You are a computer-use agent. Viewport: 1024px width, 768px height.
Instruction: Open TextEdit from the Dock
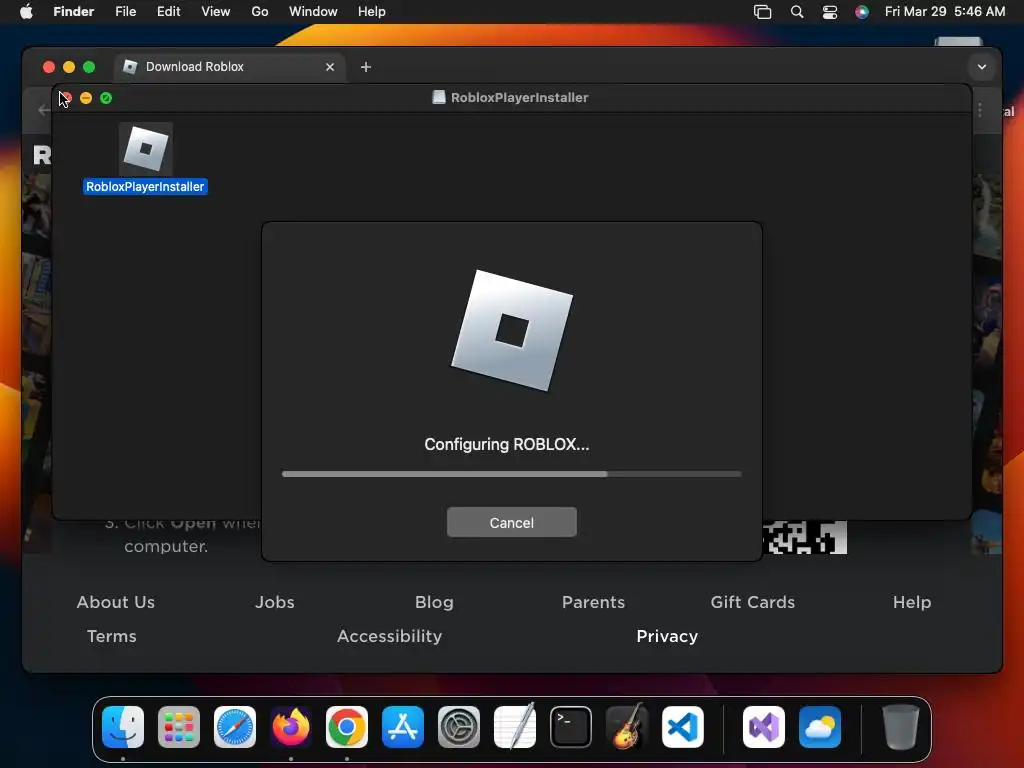515,727
